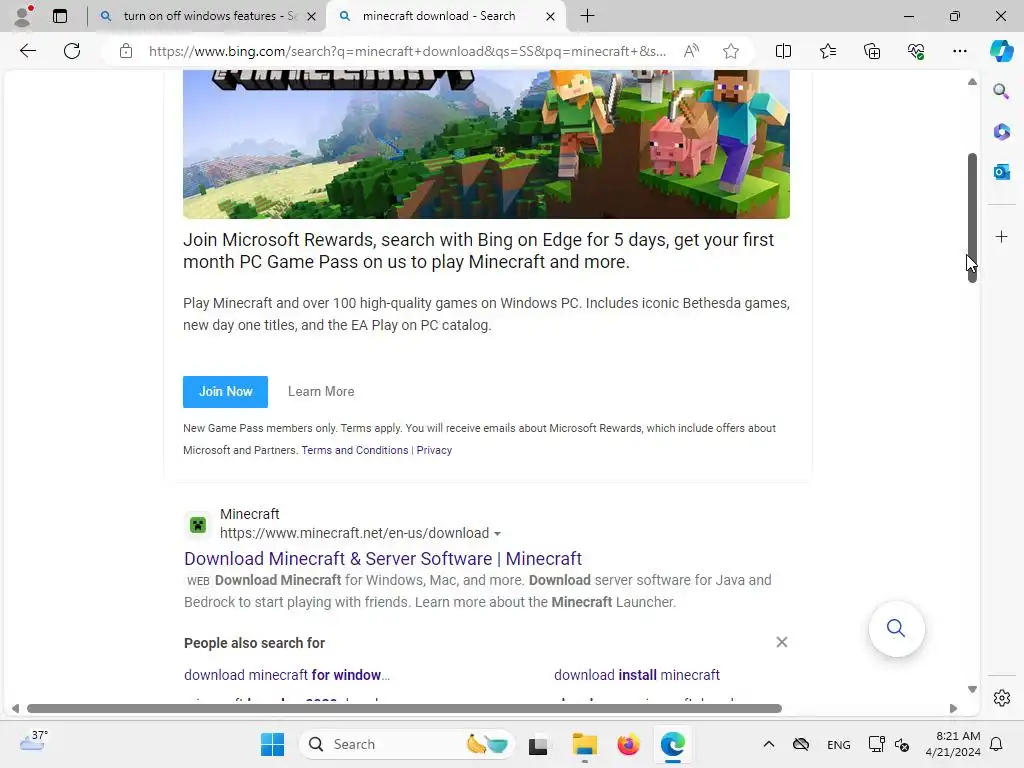Refresh the page

(72, 51)
